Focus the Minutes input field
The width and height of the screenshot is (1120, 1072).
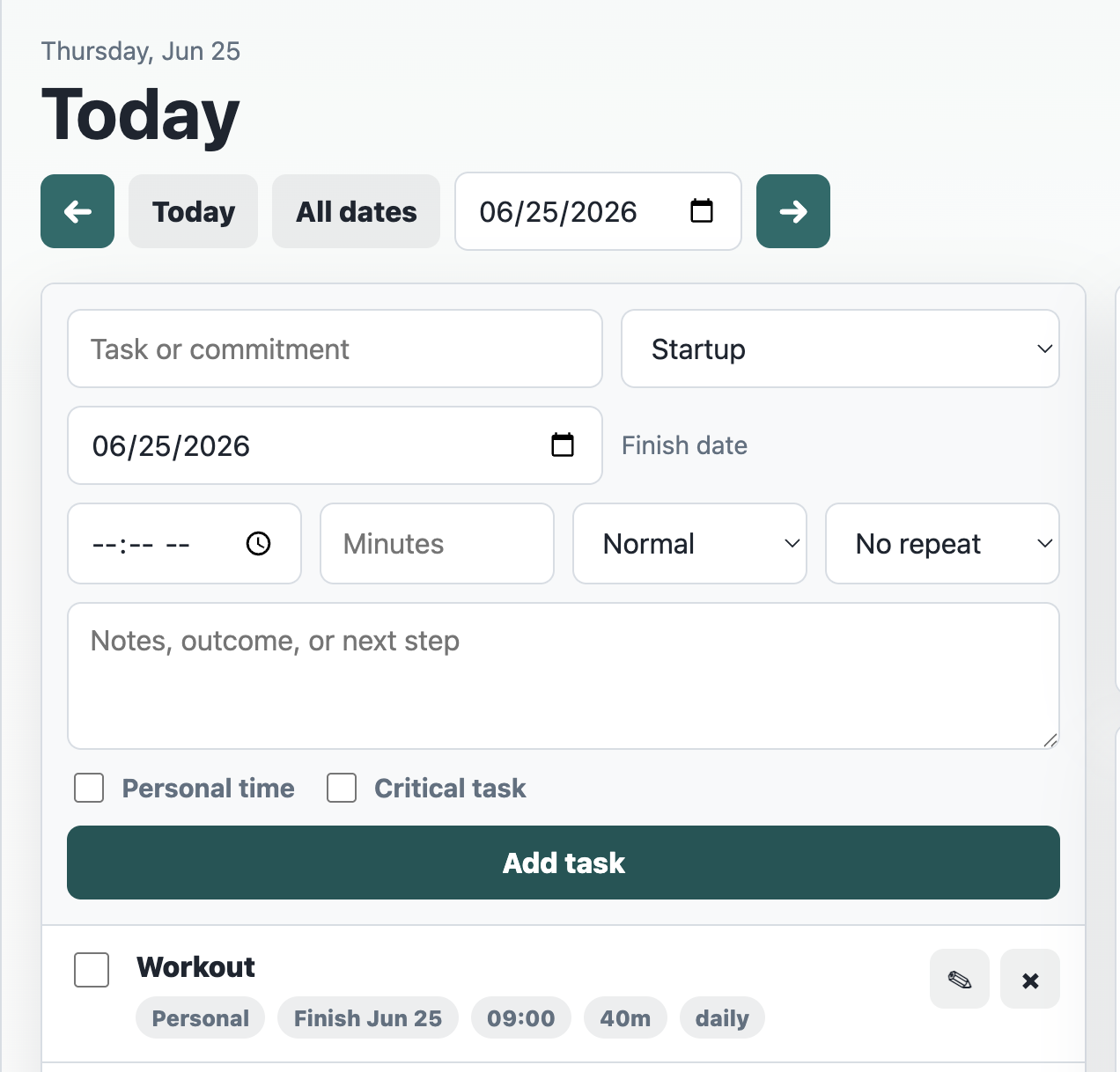point(437,544)
